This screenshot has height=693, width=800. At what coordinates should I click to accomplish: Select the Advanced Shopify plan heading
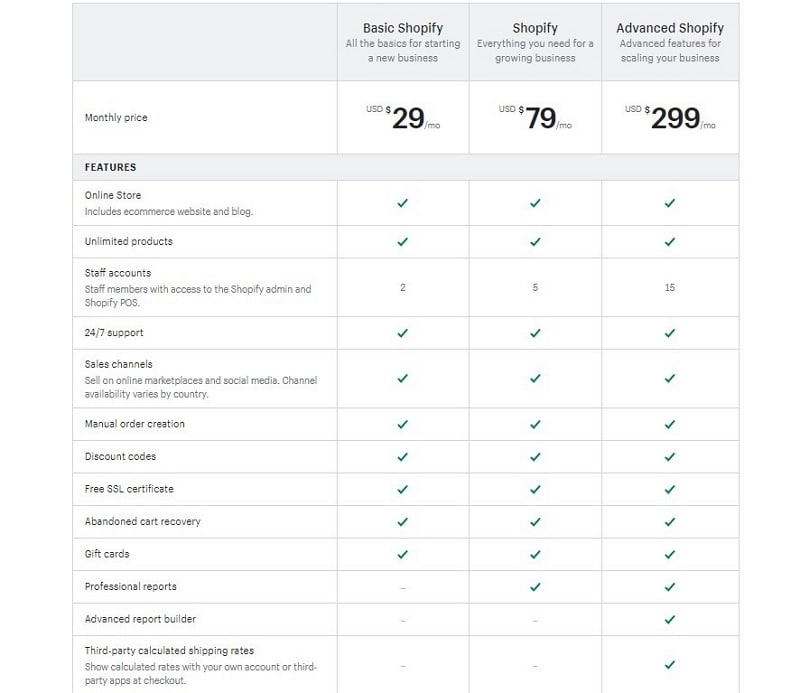[670, 28]
